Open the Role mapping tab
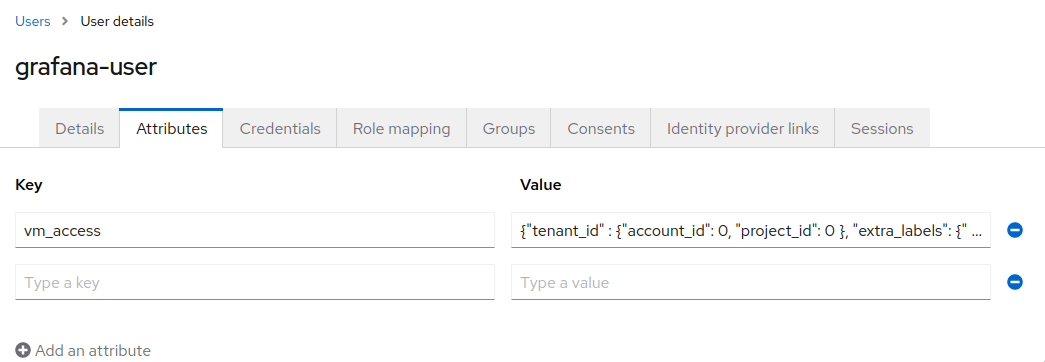Image resolution: width=1045 pixels, height=362 pixels. click(x=401, y=129)
